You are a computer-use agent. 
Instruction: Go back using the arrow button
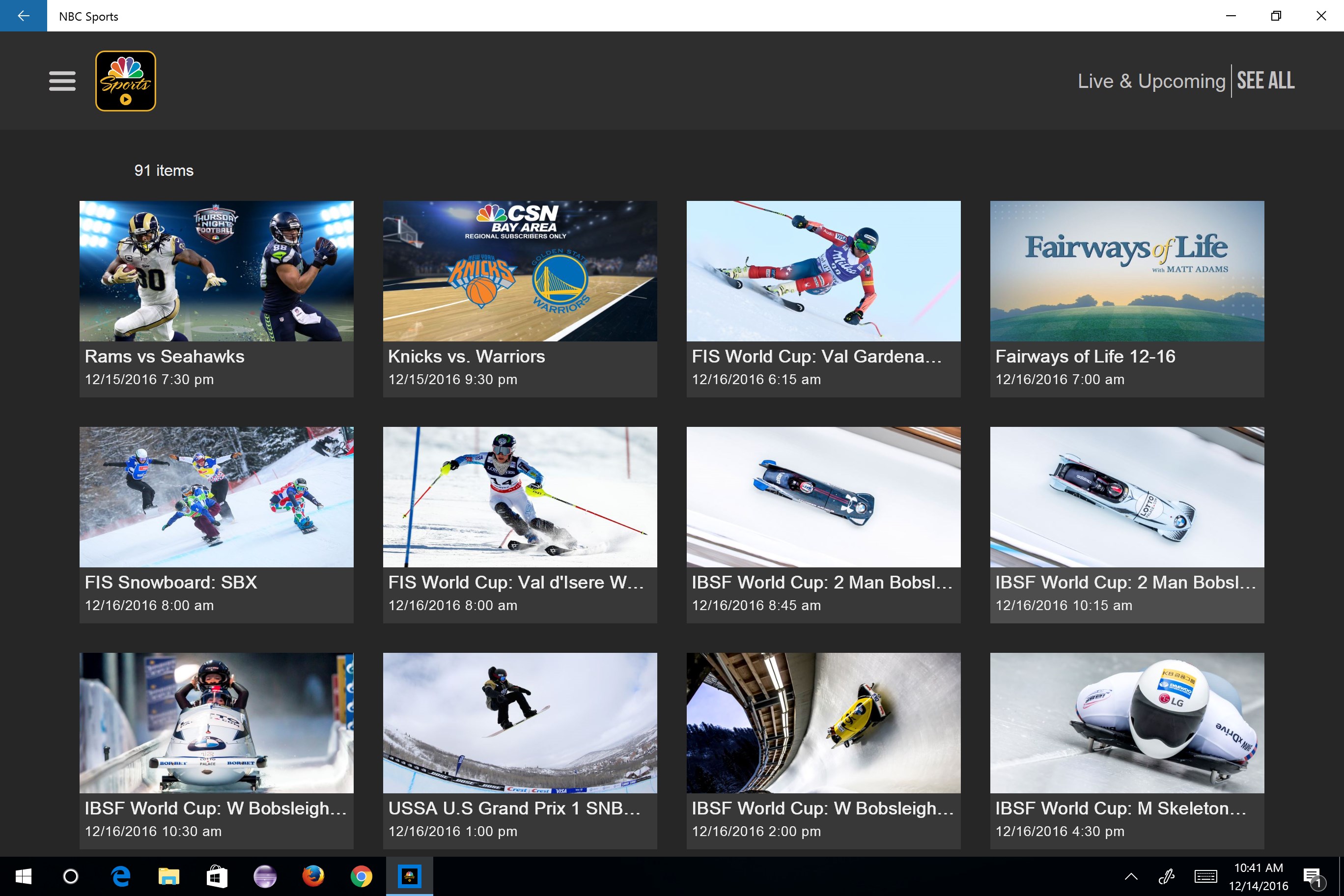(24, 15)
